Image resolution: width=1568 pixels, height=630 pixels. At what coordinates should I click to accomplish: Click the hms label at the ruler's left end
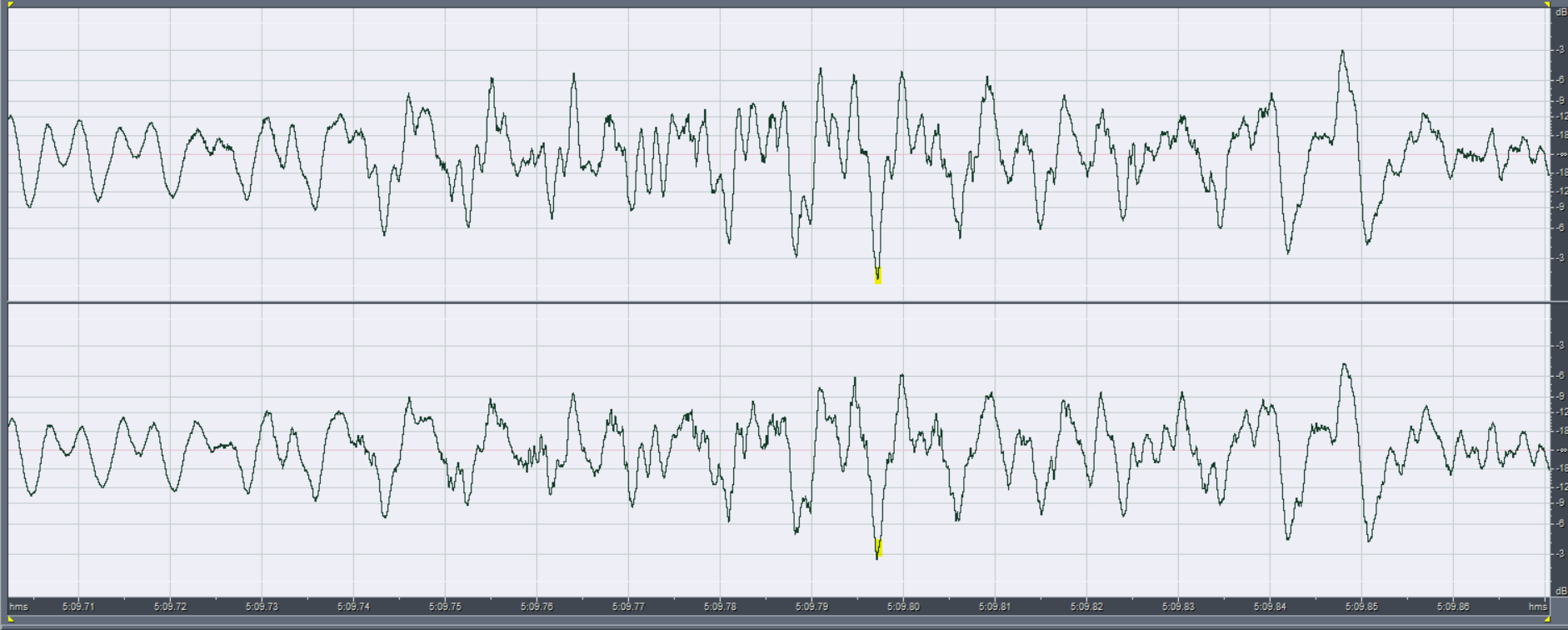(x=18, y=607)
